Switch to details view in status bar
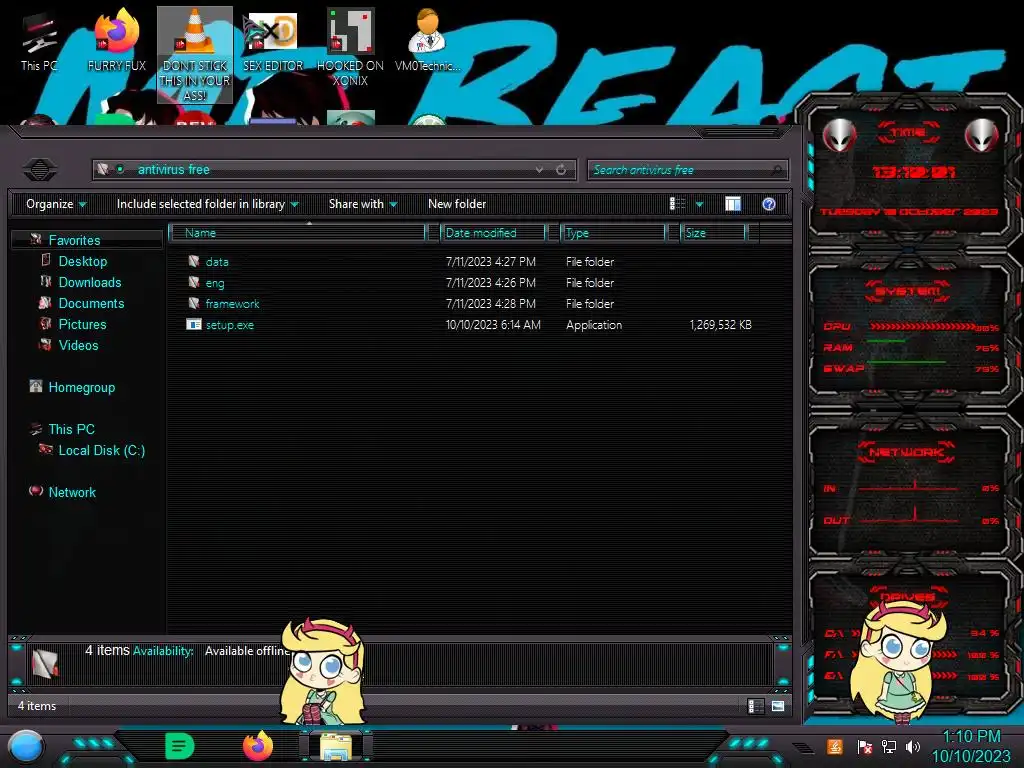Viewport: 1024px width, 768px height. pos(755,706)
